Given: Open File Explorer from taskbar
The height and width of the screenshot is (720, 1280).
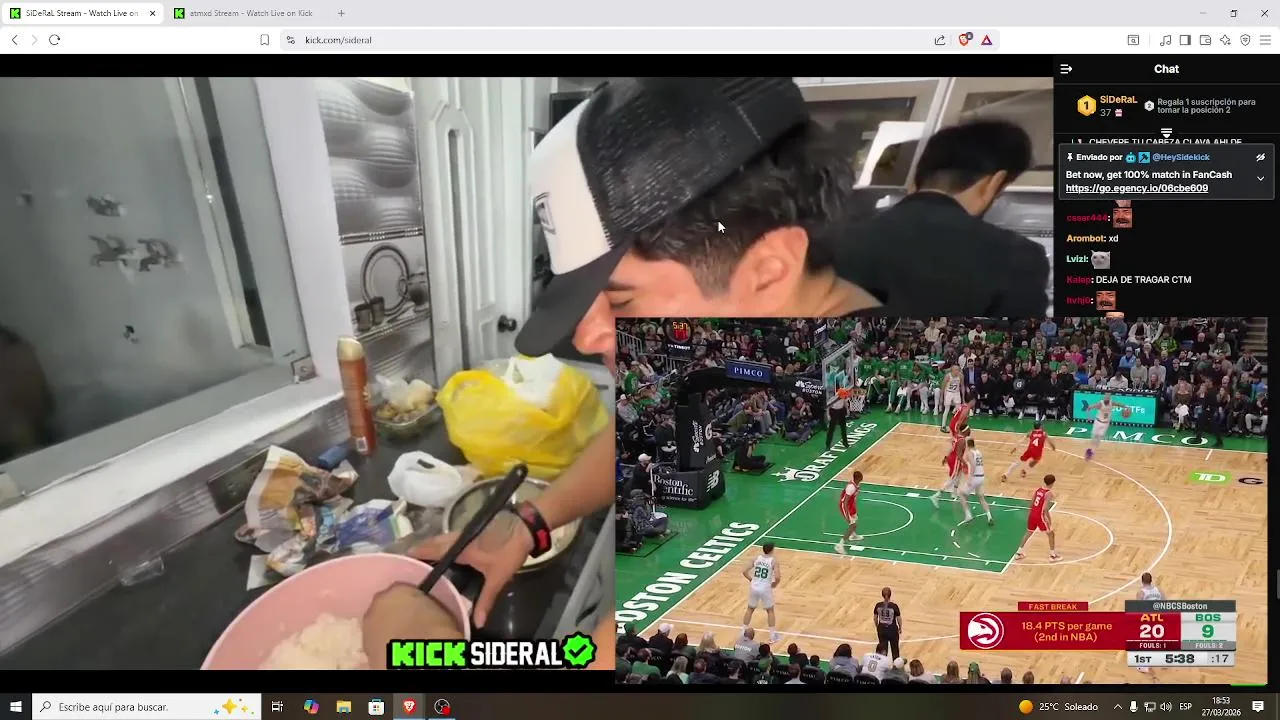Looking at the screenshot, I should pos(344,707).
